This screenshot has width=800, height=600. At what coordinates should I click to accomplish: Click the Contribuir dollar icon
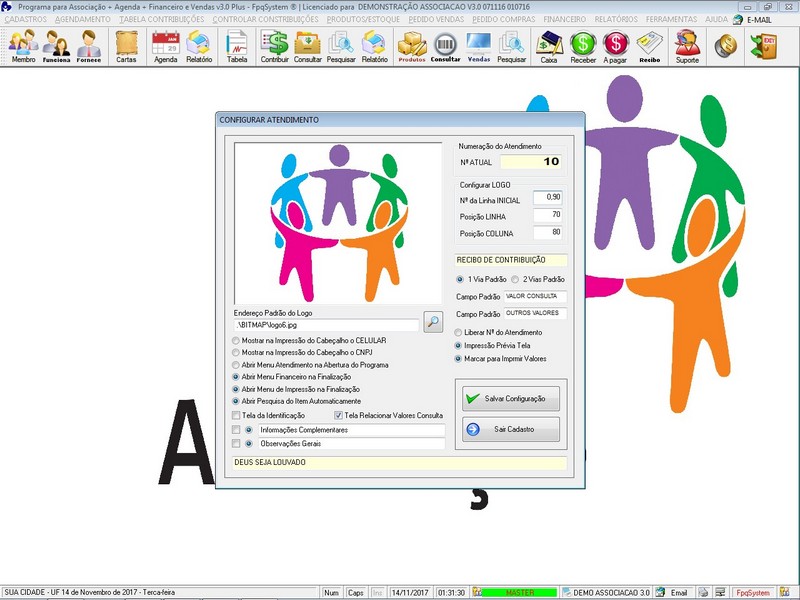tap(274, 46)
